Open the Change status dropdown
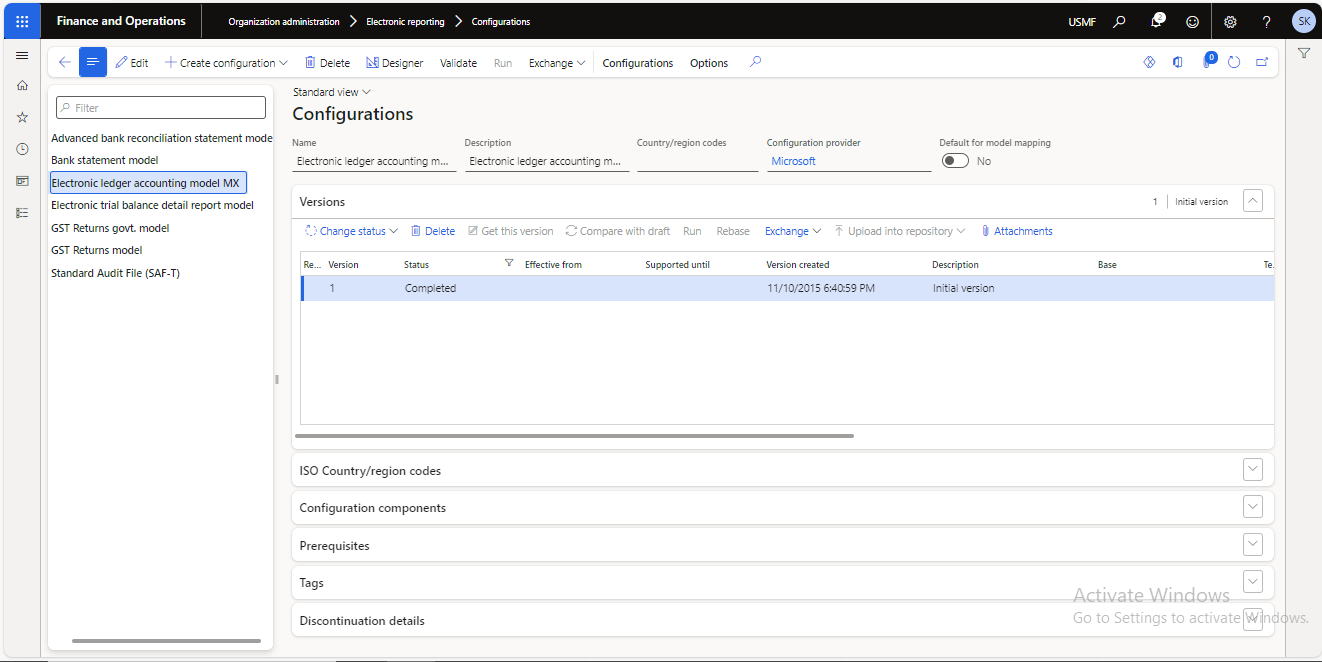The height and width of the screenshot is (662, 1322). pyautogui.click(x=351, y=231)
